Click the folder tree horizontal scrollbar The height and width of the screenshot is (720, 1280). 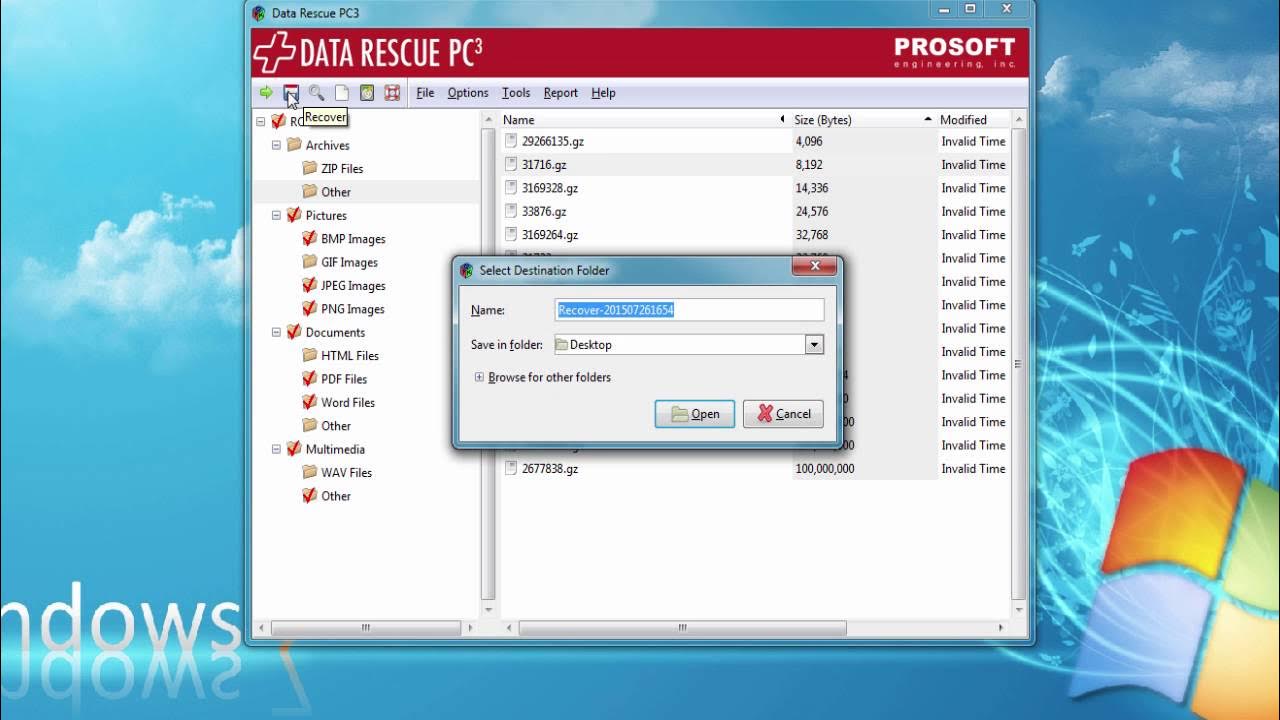[366, 628]
